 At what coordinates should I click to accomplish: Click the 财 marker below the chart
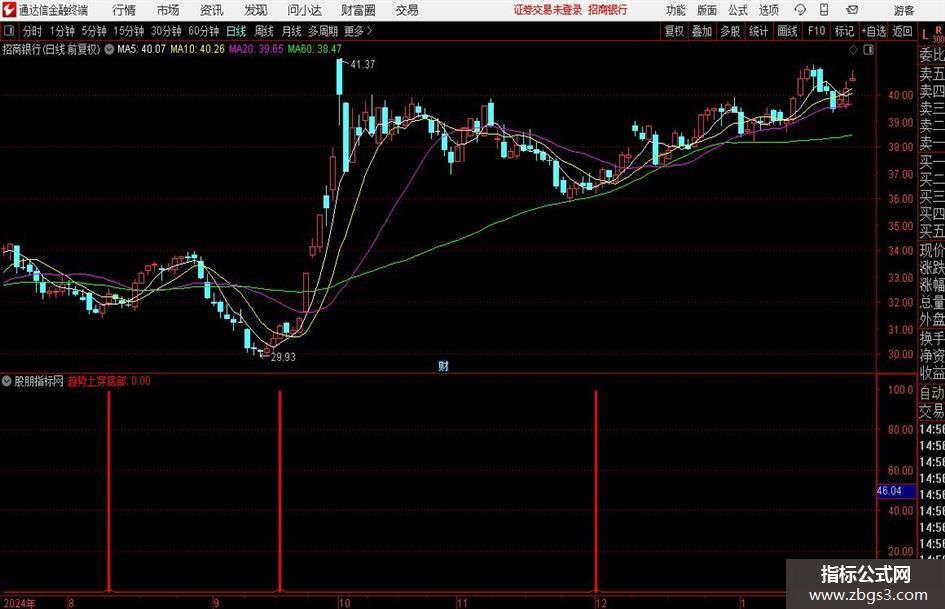pyautogui.click(x=443, y=365)
